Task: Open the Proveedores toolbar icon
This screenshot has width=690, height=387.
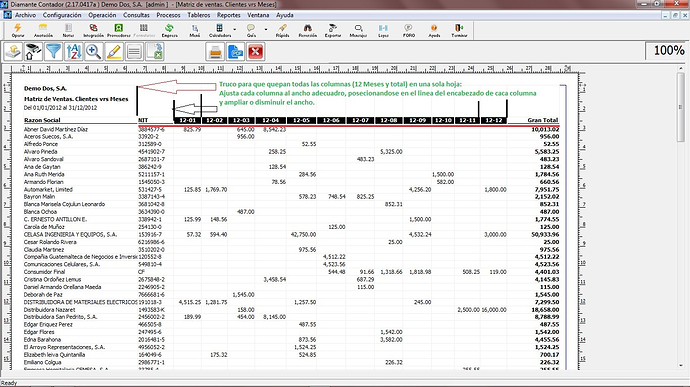Action: [119, 30]
